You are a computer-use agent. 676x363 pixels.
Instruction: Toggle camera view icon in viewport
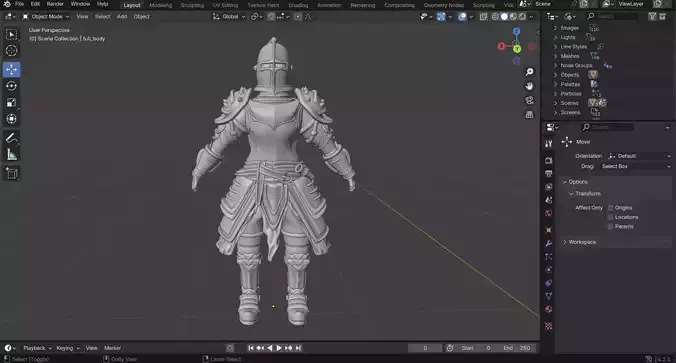pyautogui.click(x=529, y=100)
